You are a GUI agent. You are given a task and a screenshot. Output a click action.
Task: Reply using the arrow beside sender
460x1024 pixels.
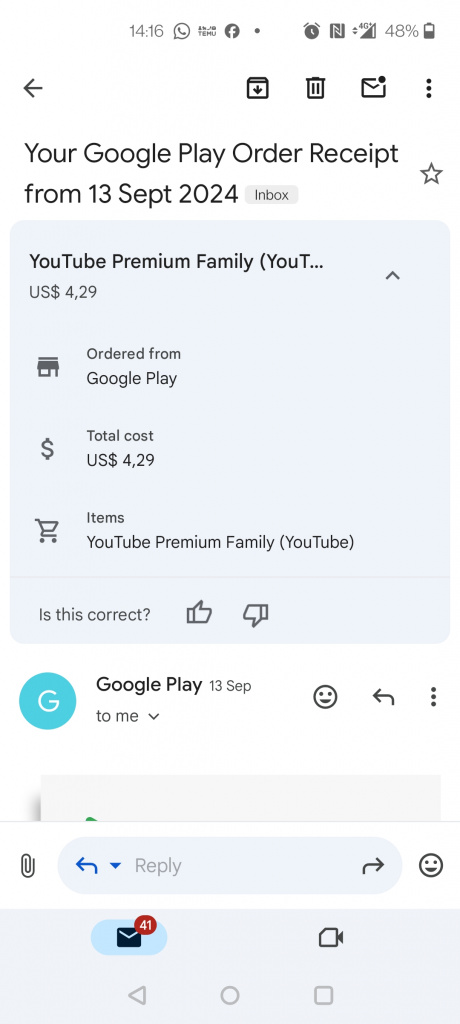coord(384,697)
